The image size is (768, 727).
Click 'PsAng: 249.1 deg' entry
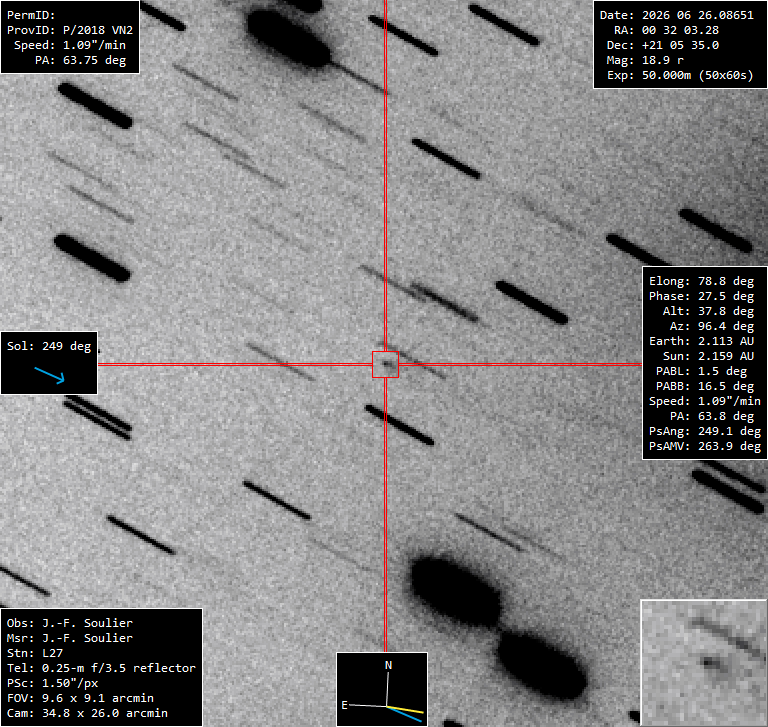pos(705,432)
